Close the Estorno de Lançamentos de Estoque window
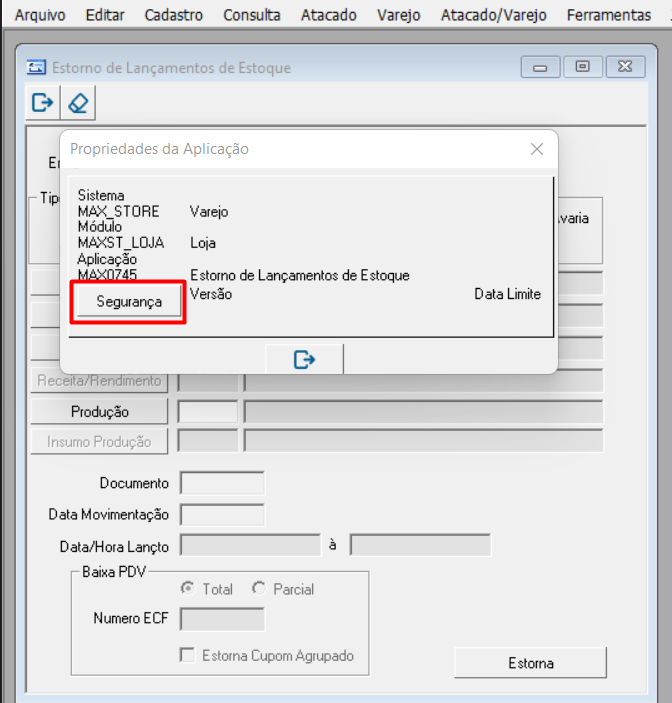 (625, 67)
